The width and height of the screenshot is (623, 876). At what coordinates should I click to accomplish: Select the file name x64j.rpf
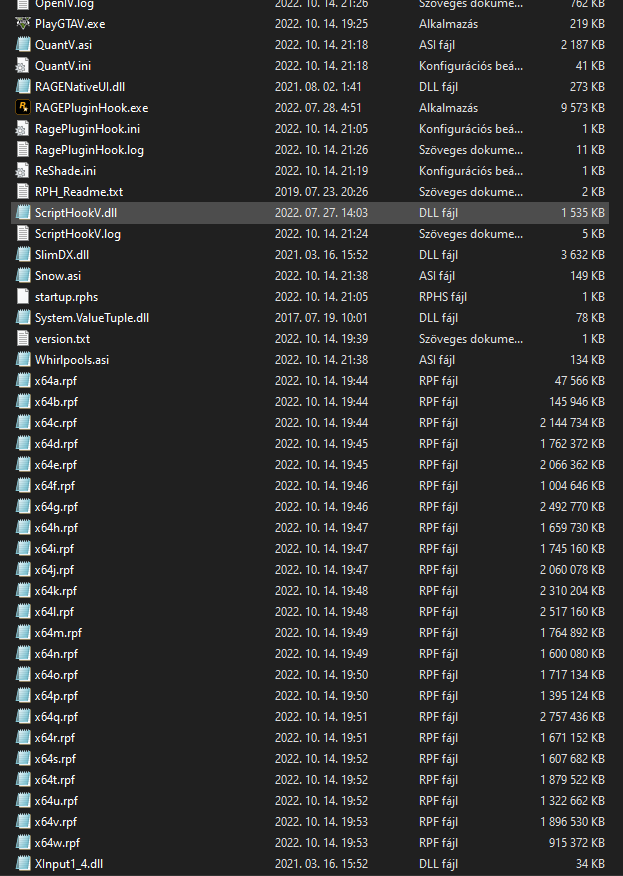point(54,570)
